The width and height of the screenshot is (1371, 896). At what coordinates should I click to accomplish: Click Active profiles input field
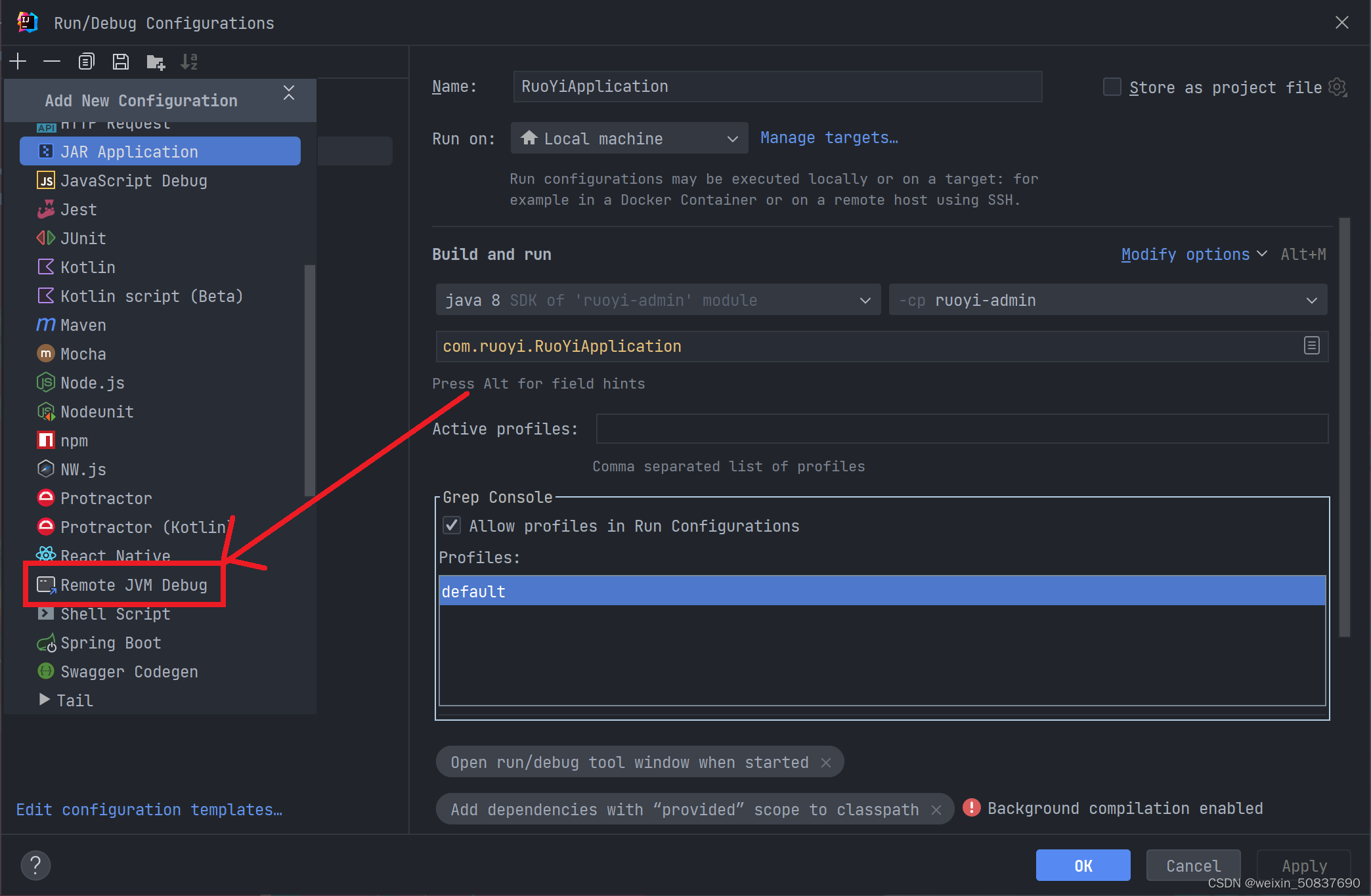[960, 428]
